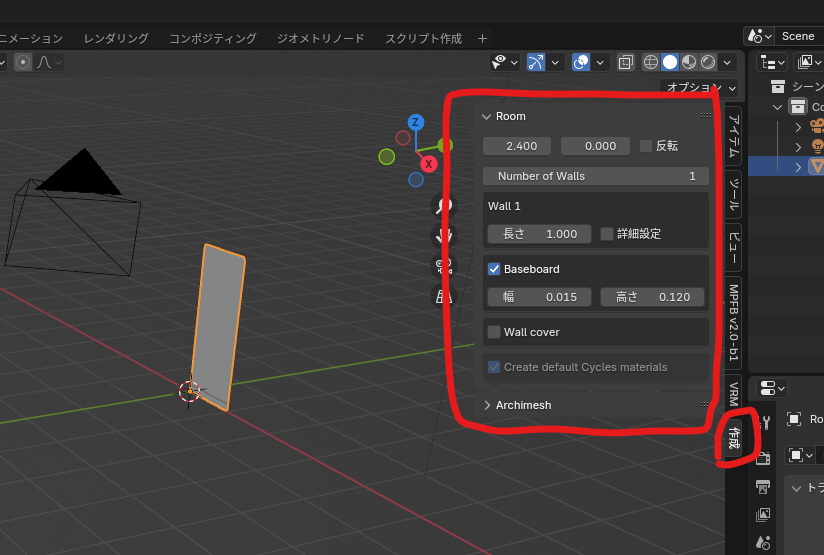Open the Tool properties wrench tab
Image resolution: width=824 pixels, height=555 pixels.
click(765, 422)
